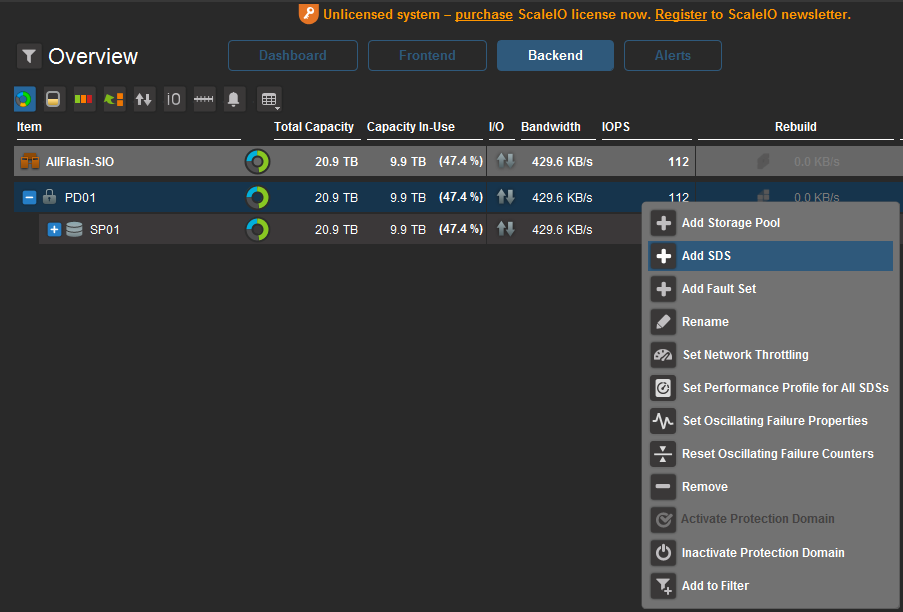
Task: Select the PD01 row name
Action: click(80, 198)
